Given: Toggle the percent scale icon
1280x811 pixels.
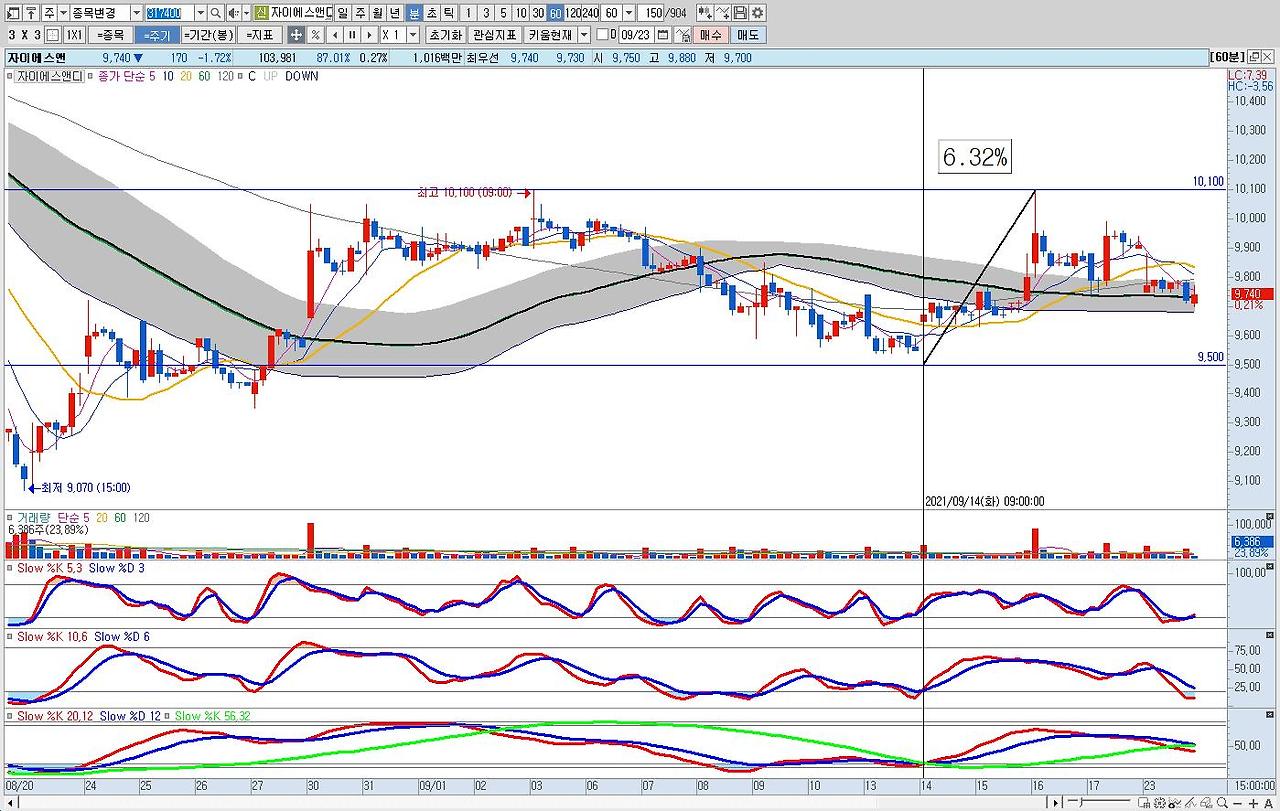Looking at the screenshot, I should pos(315,35).
